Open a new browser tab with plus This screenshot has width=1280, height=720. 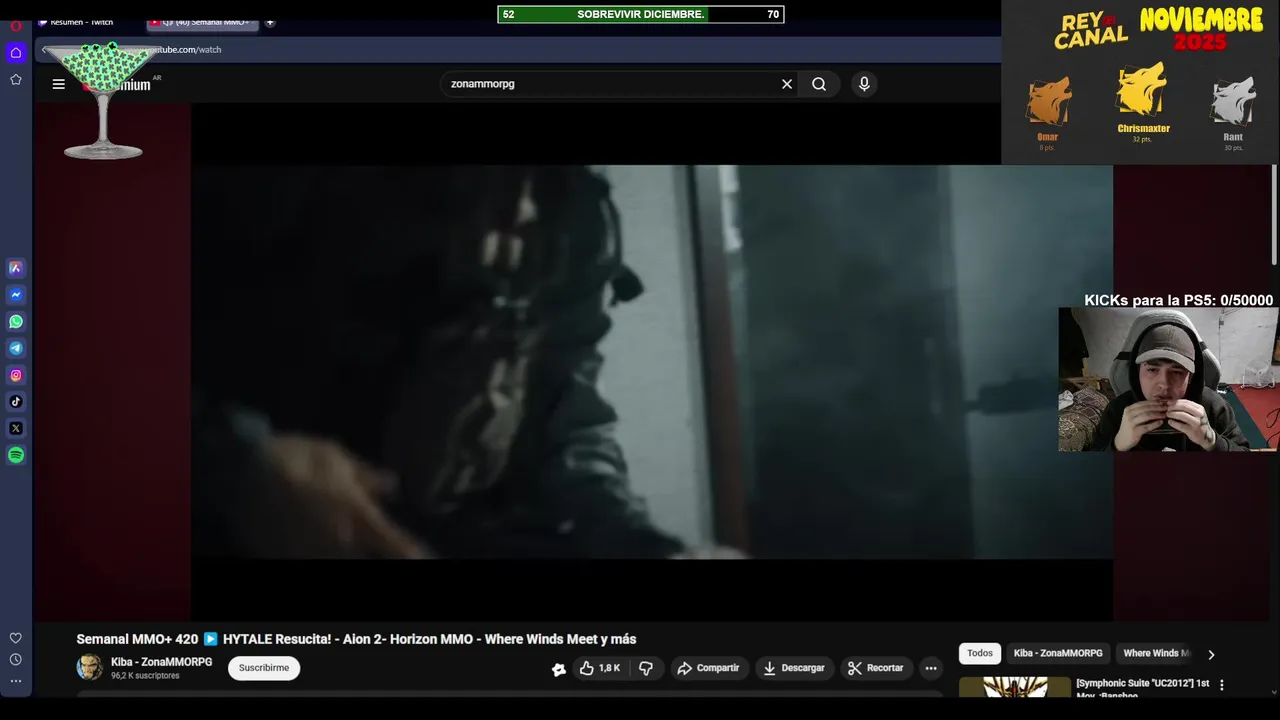point(270,22)
